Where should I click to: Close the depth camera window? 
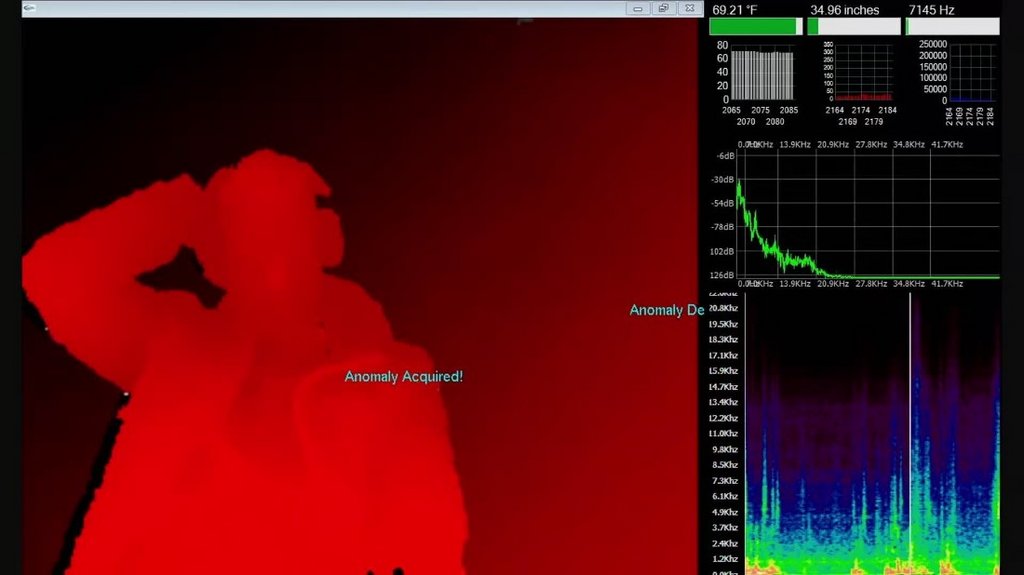[x=690, y=8]
